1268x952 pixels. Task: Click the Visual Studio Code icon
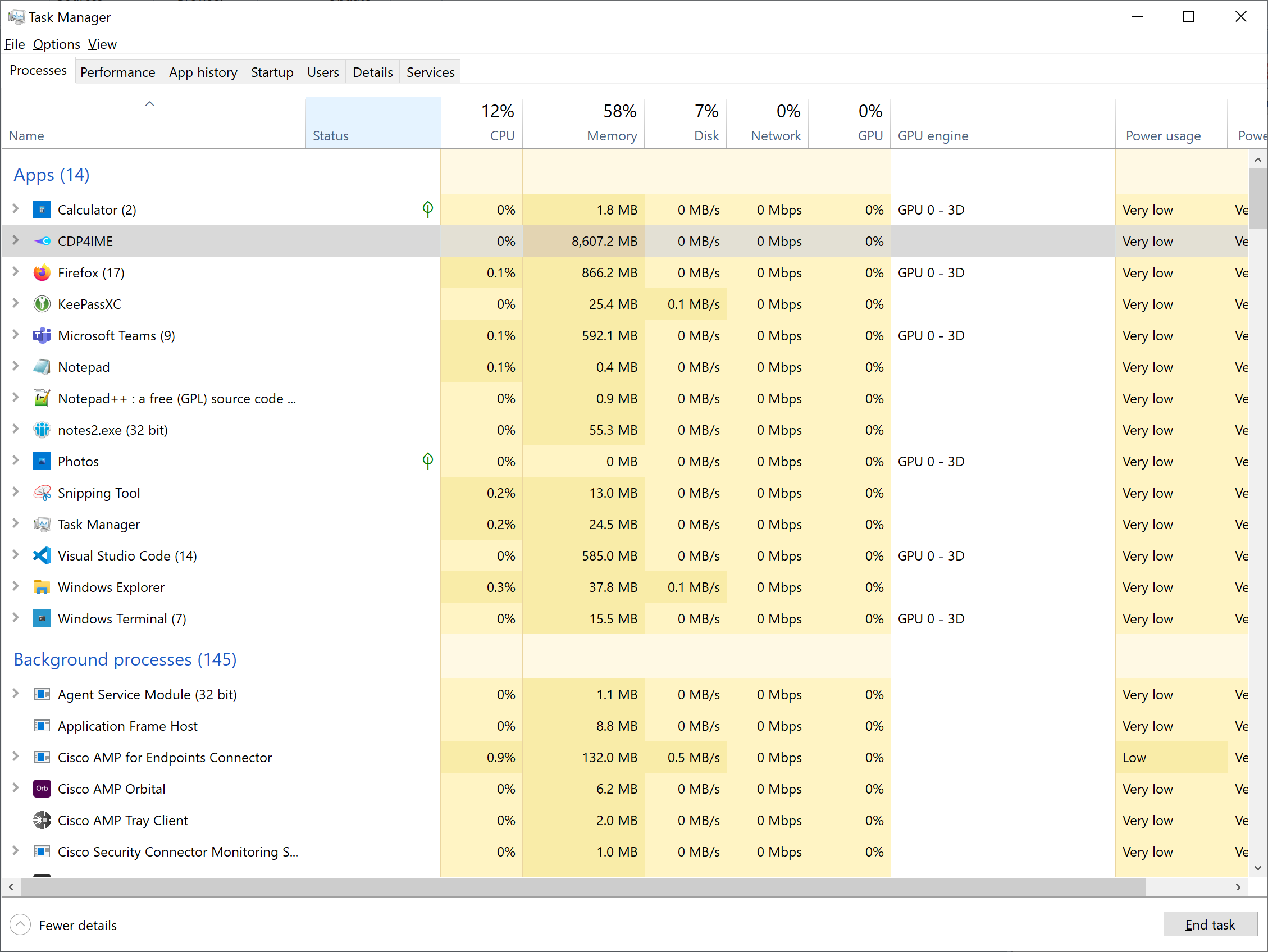pyautogui.click(x=42, y=555)
